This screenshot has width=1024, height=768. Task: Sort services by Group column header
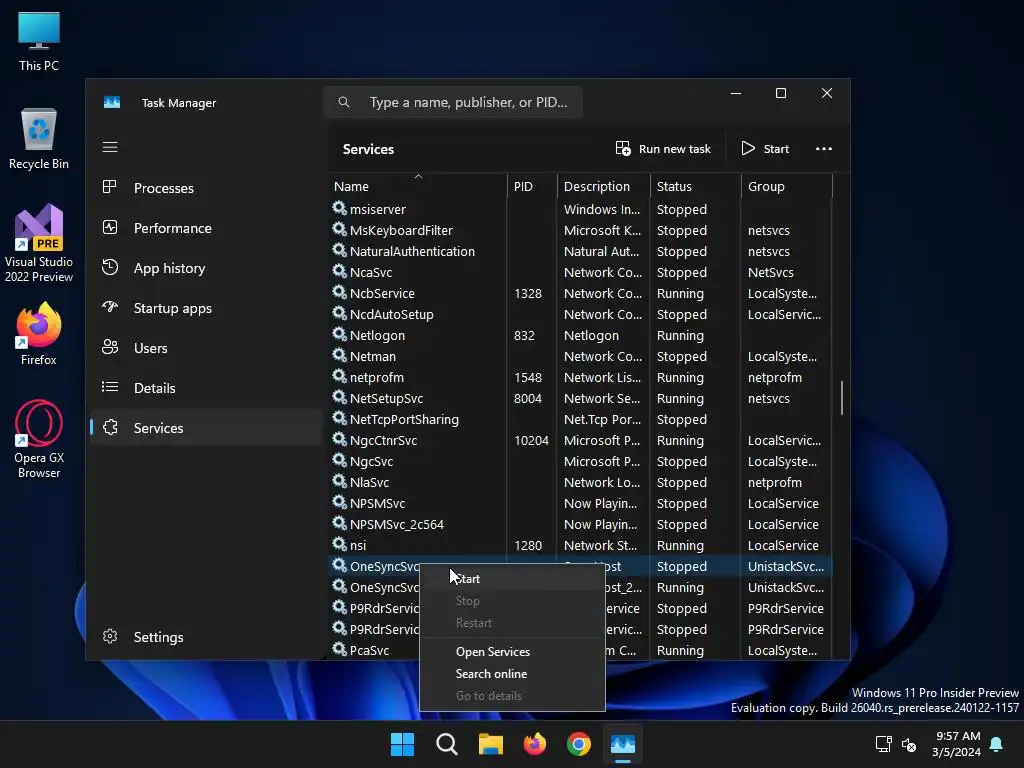pyautogui.click(x=787, y=186)
